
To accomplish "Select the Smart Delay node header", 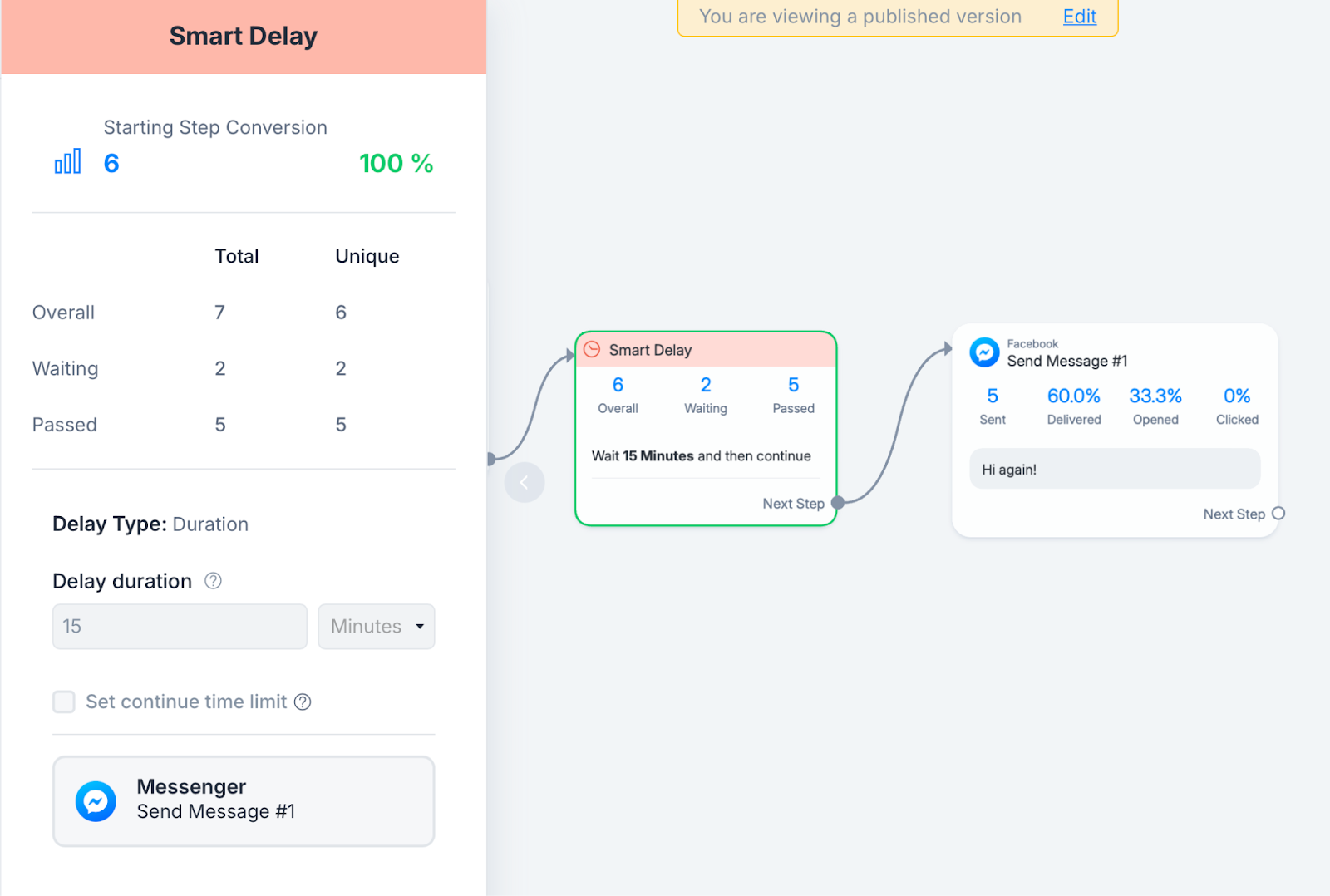I will pyautogui.click(x=706, y=350).
